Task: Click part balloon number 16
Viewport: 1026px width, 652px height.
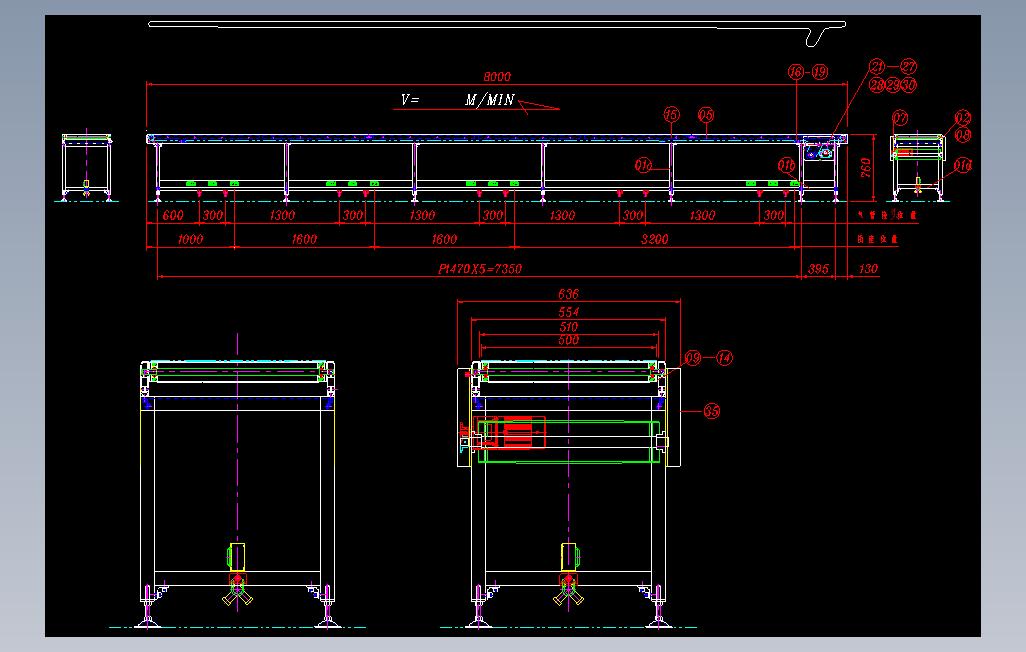Action: [796, 72]
